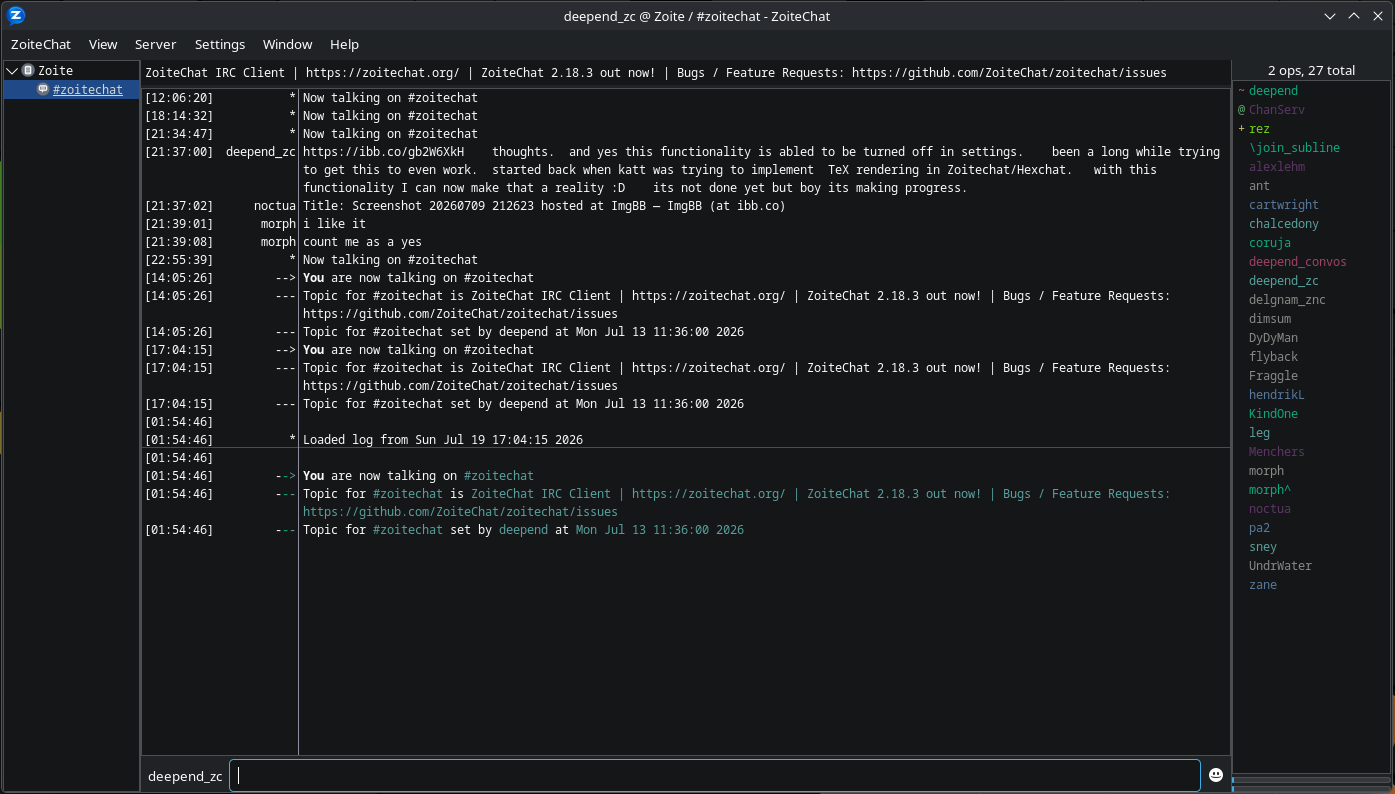Select user flyback in the list
Image resolution: width=1395 pixels, height=794 pixels.
click(x=1273, y=357)
